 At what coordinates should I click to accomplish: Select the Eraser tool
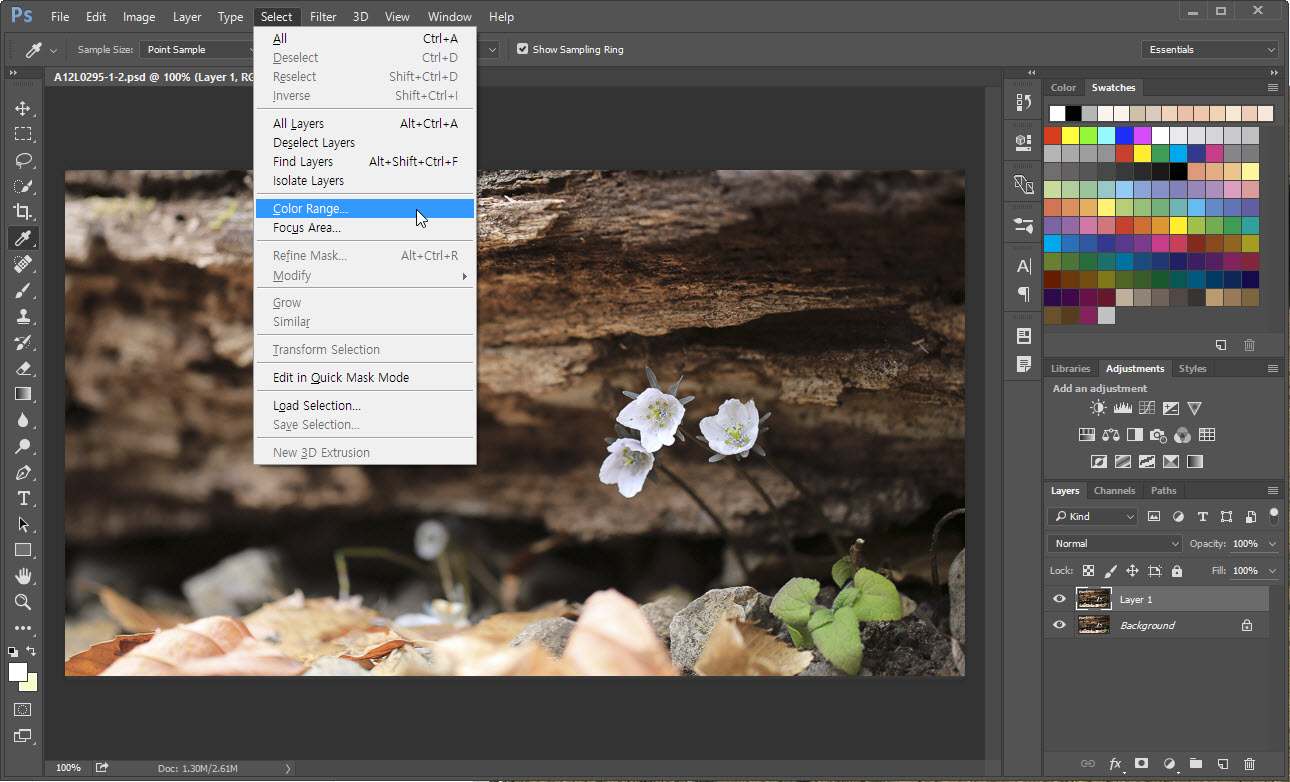click(22, 368)
